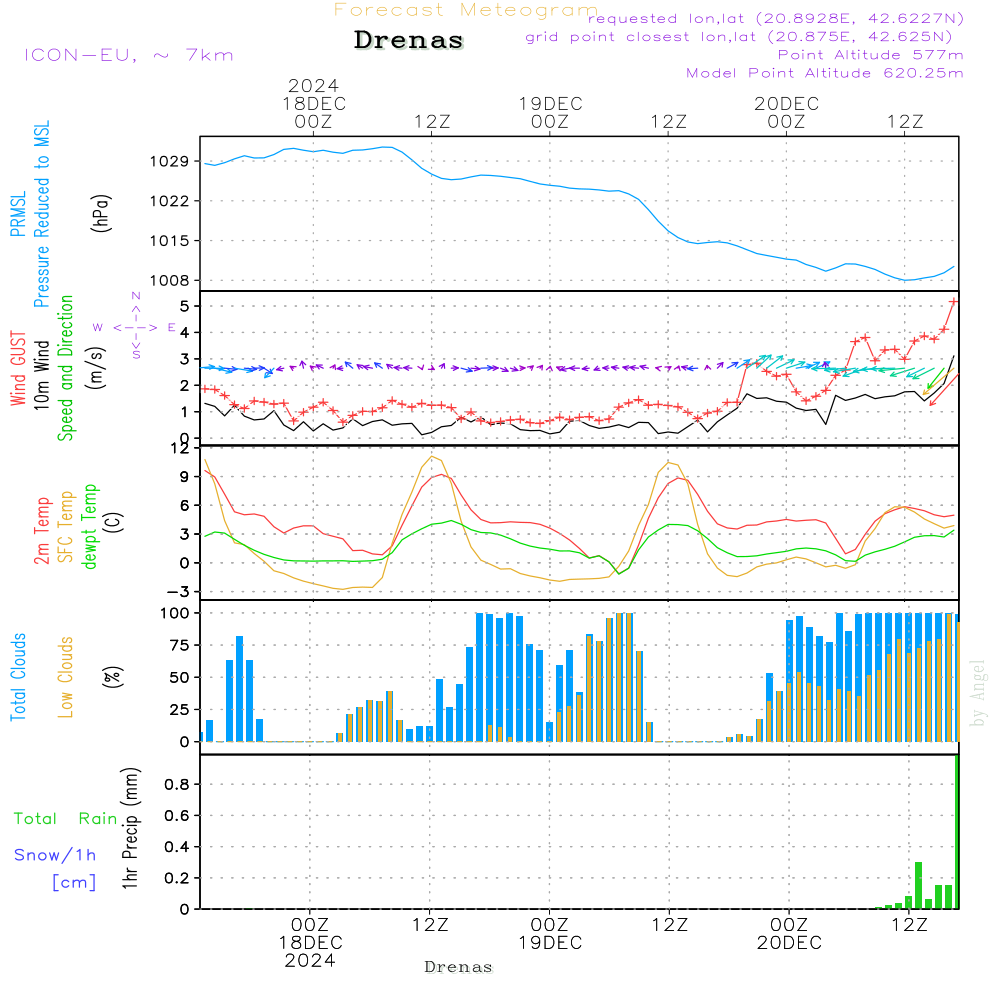Click the "PRMSL" axis label
This screenshot has height=1000, width=1000.
click(18, 214)
